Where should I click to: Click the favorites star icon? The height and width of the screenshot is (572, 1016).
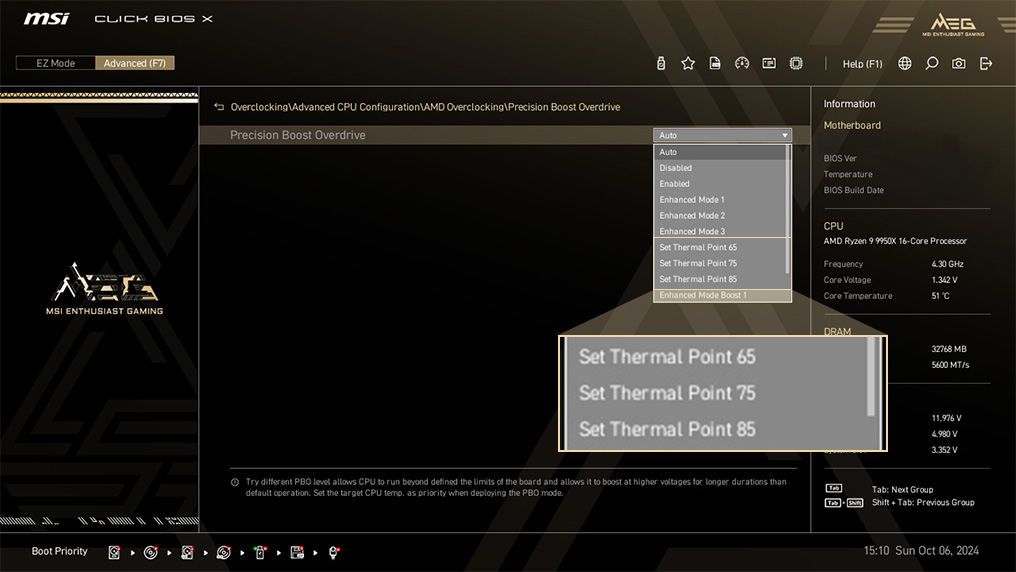tap(688, 63)
